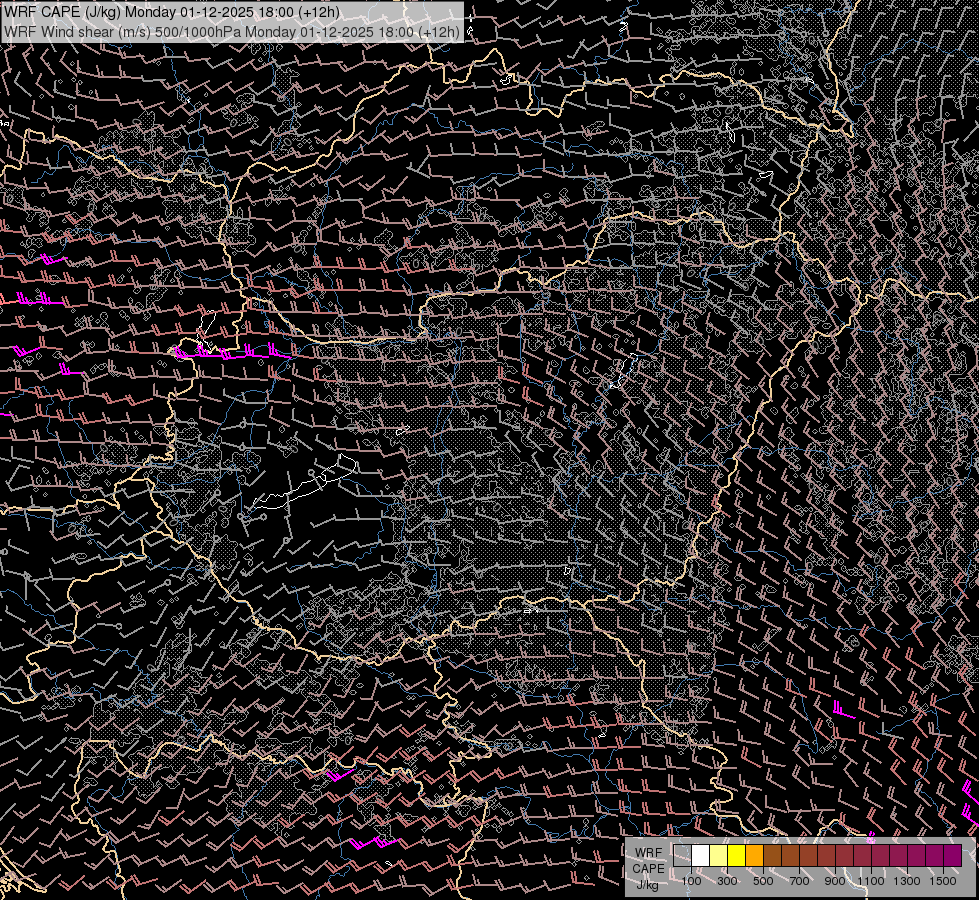Click the 1500 label on legend
Image resolution: width=979 pixels, height=900 pixels.
[x=943, y=881]
